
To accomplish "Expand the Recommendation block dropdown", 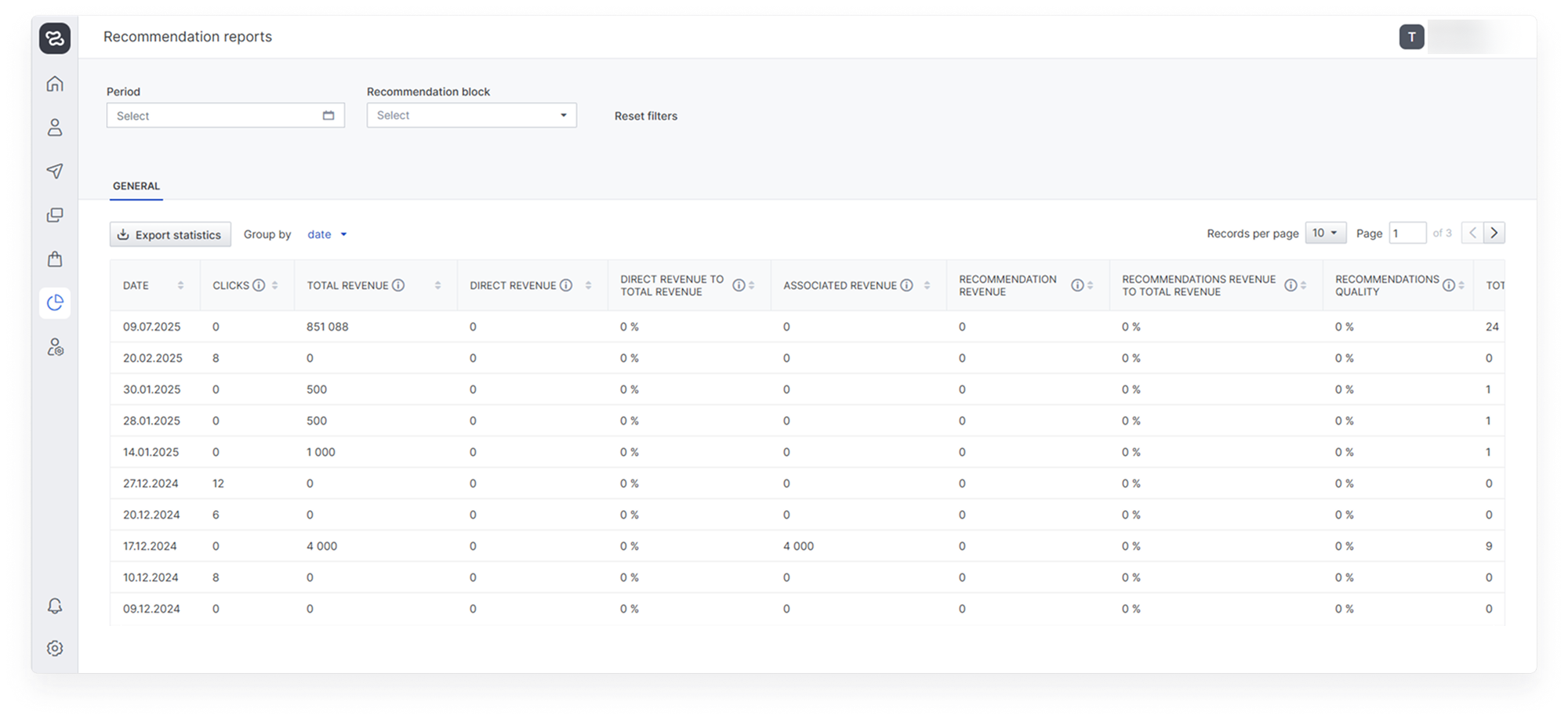I will (471, 115).
